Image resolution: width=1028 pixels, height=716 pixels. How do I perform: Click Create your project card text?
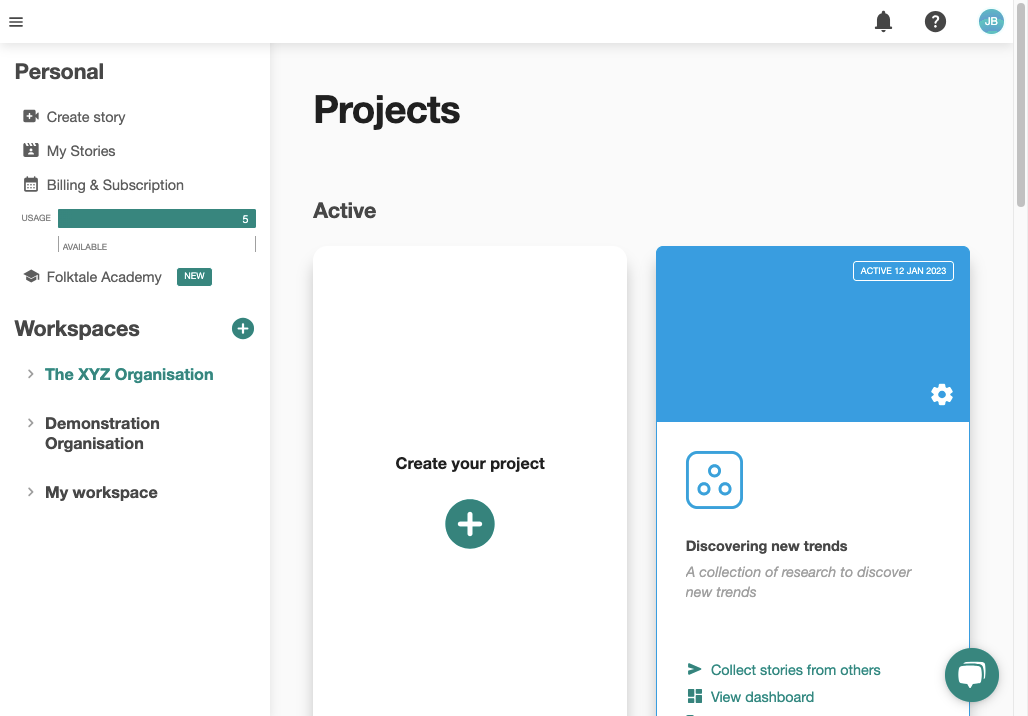469,464
